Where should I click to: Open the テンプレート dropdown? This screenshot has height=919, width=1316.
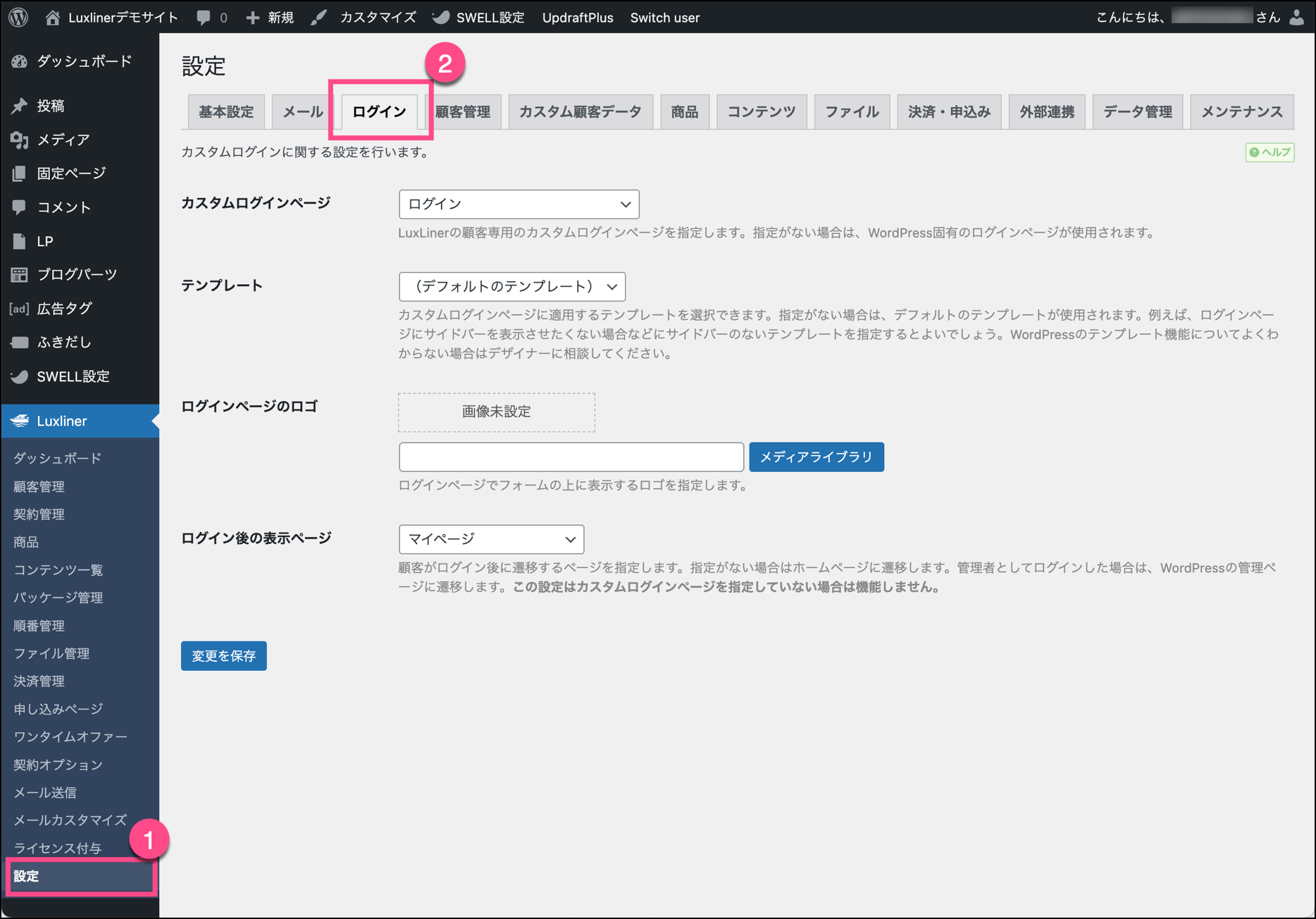511,287
